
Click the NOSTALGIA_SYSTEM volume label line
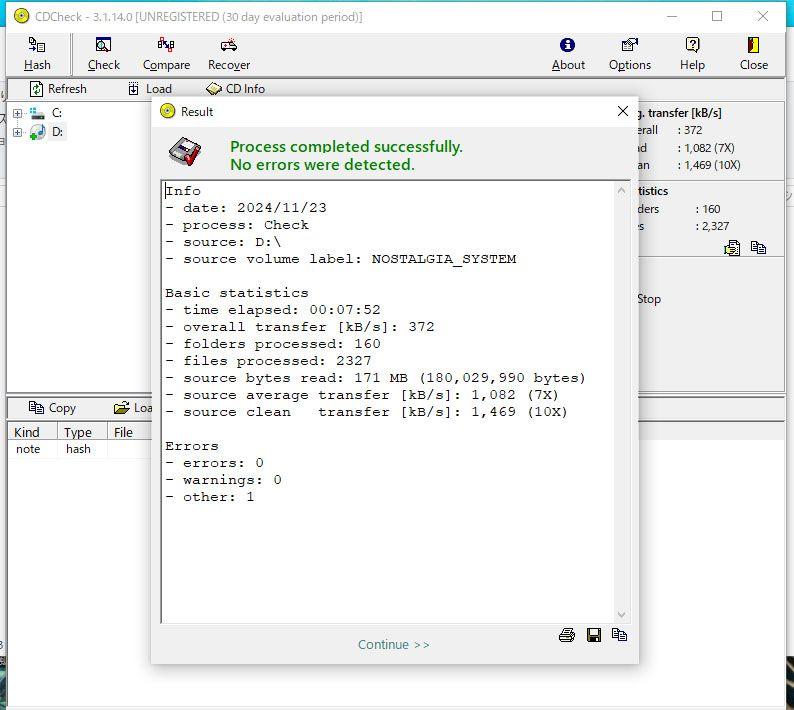point(341,259)
